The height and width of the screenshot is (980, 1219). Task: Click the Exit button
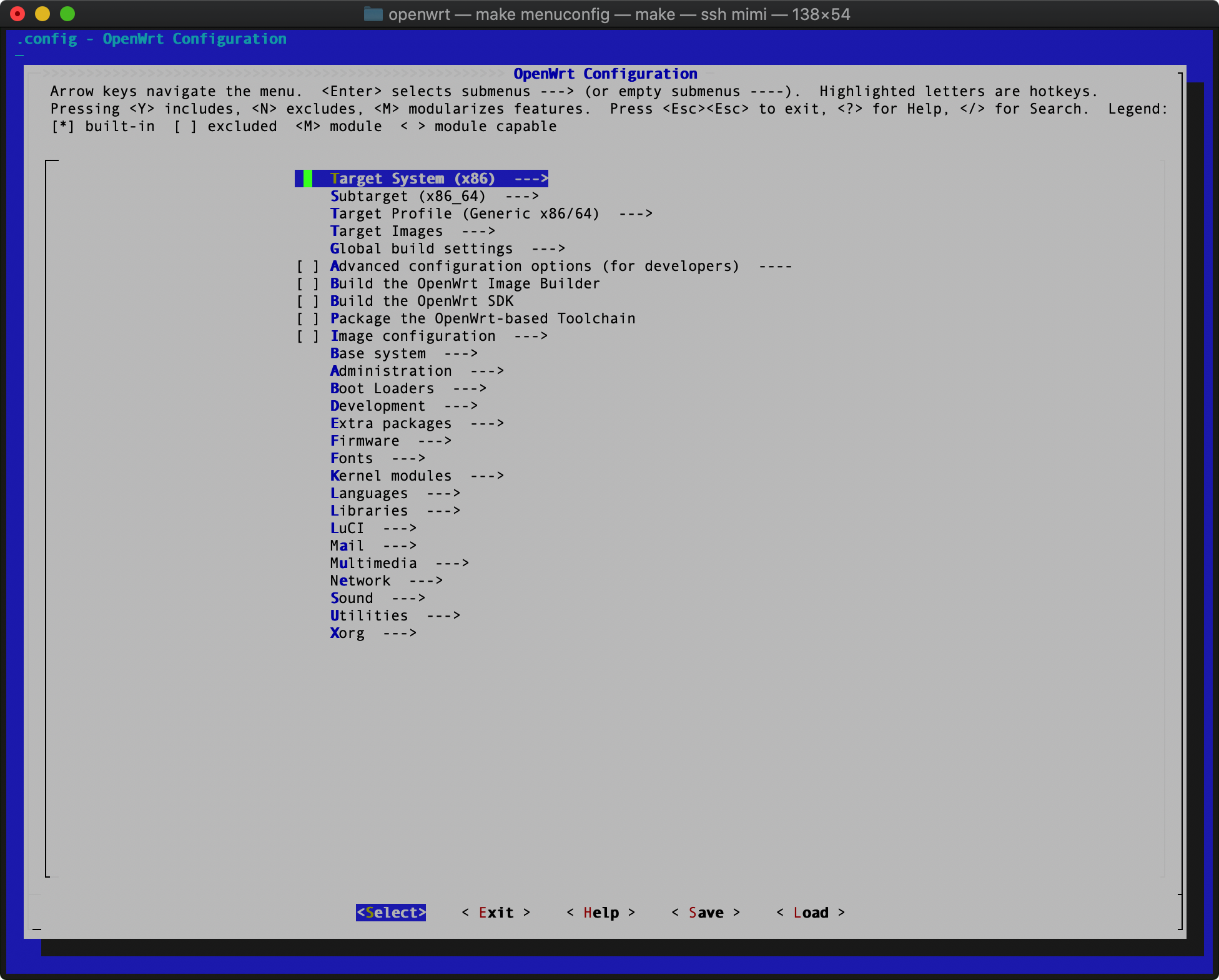496,913
